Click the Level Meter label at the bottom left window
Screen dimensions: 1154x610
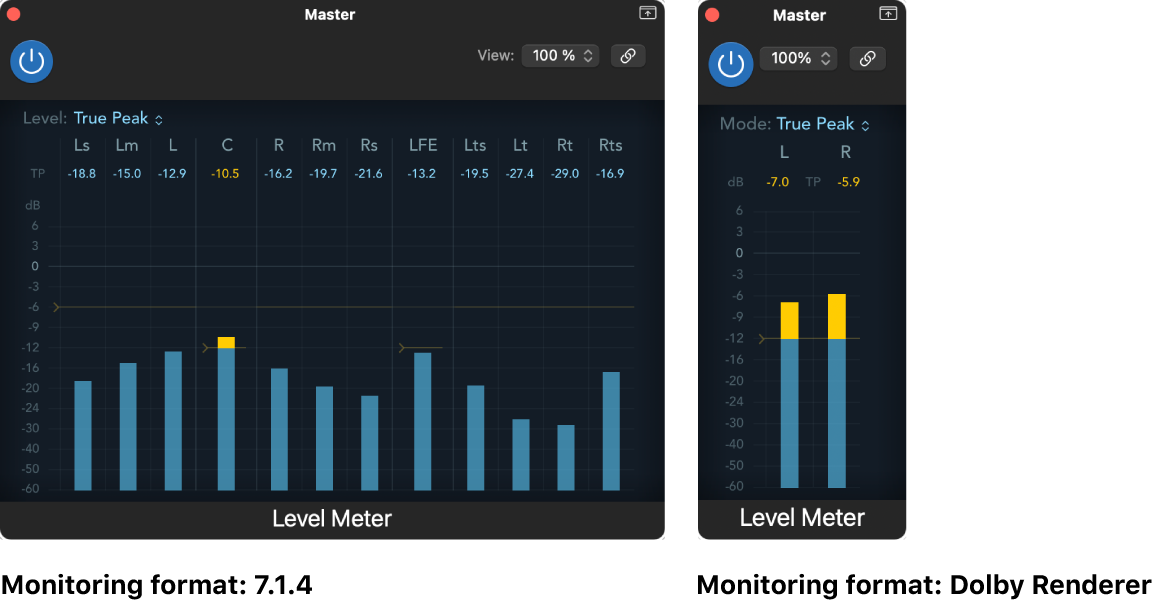(331, 518)
